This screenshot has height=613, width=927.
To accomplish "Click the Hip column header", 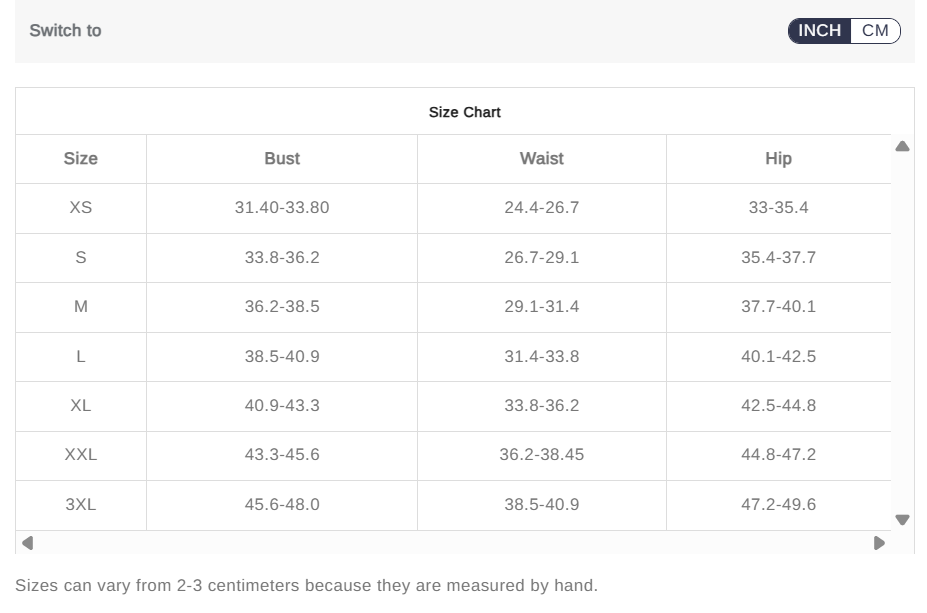I will pos(779,158).
